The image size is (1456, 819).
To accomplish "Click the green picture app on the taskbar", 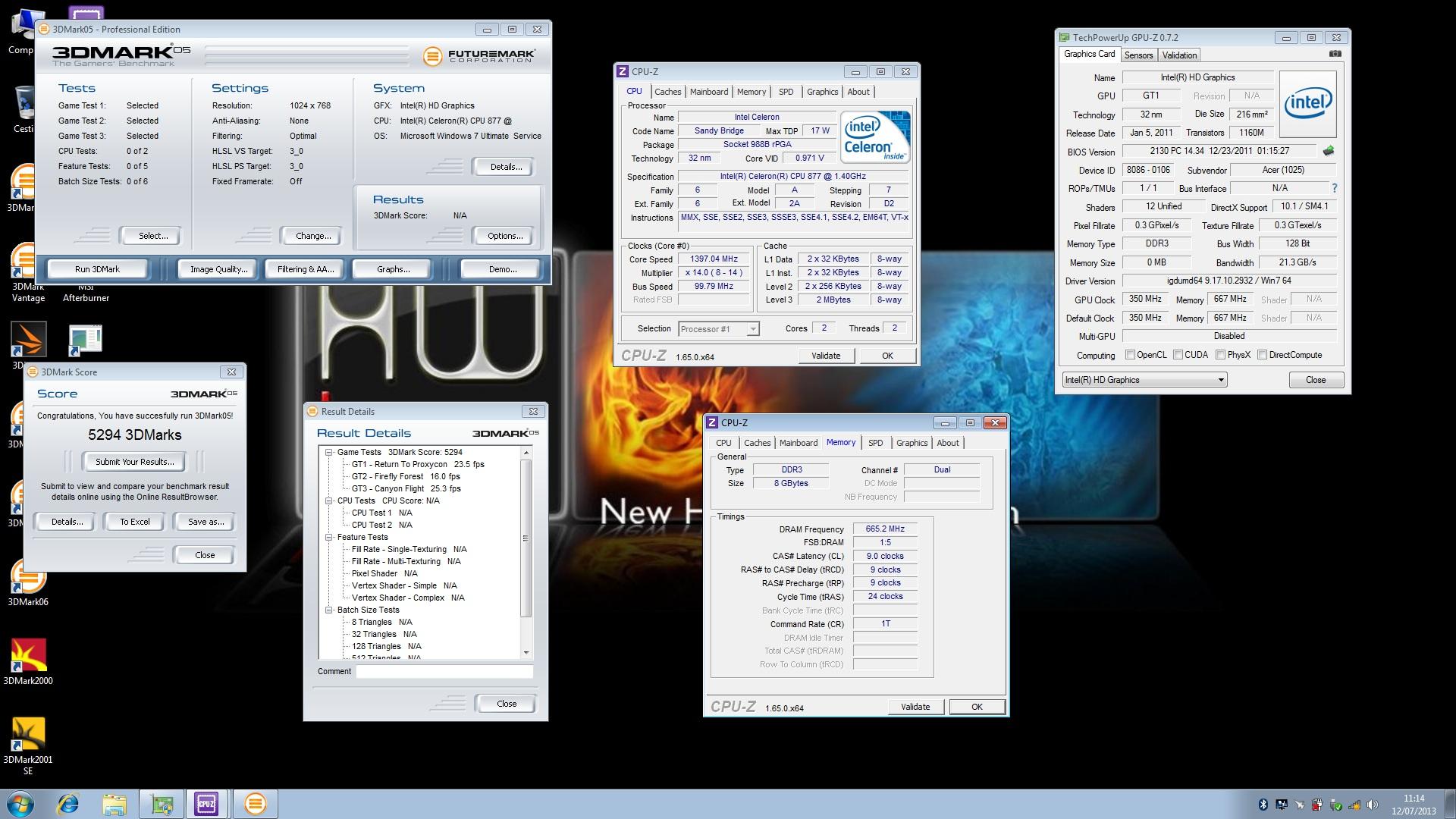I will 162,804.
